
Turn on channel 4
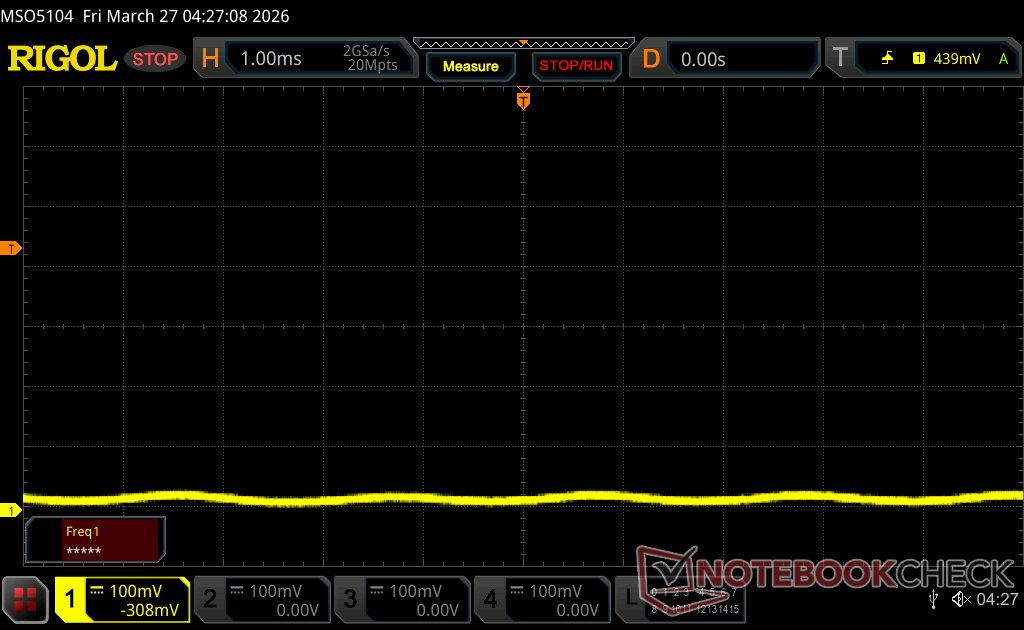click(x=541, y=599)
